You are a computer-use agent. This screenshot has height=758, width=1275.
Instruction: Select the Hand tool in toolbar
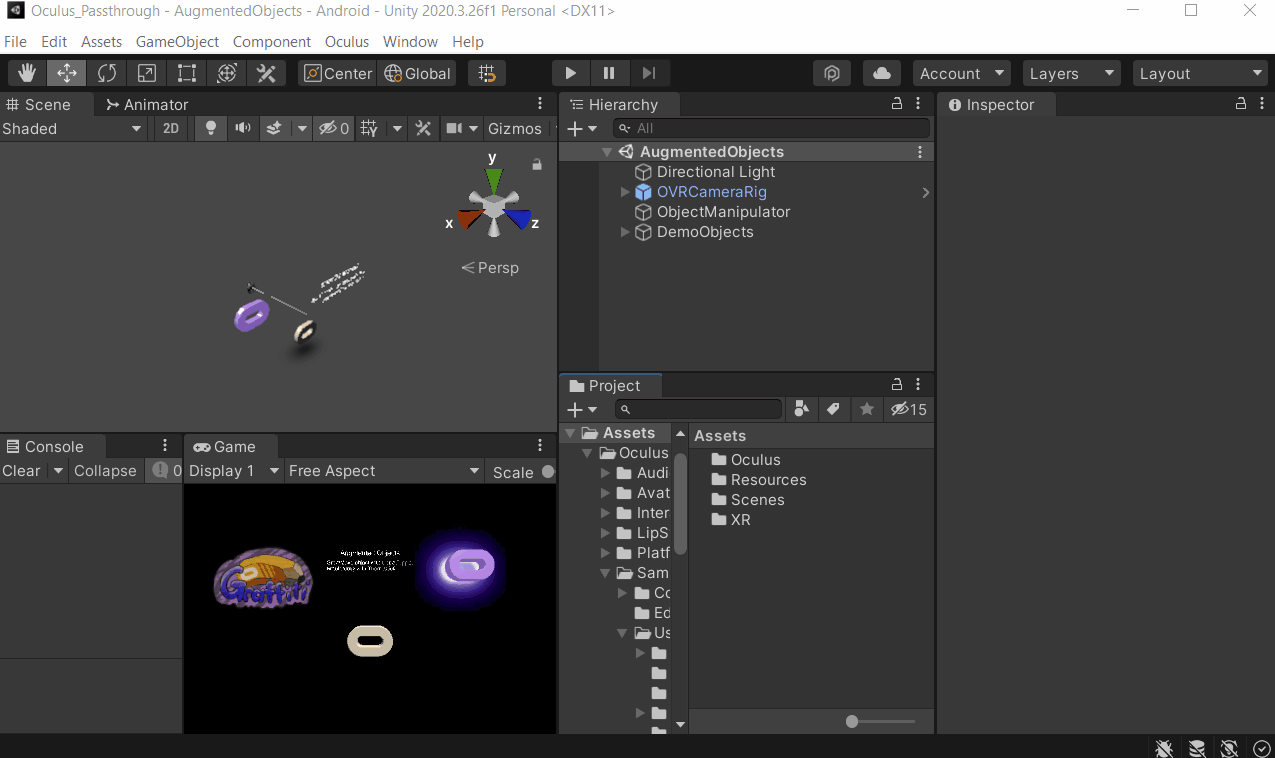pos(27,73)
